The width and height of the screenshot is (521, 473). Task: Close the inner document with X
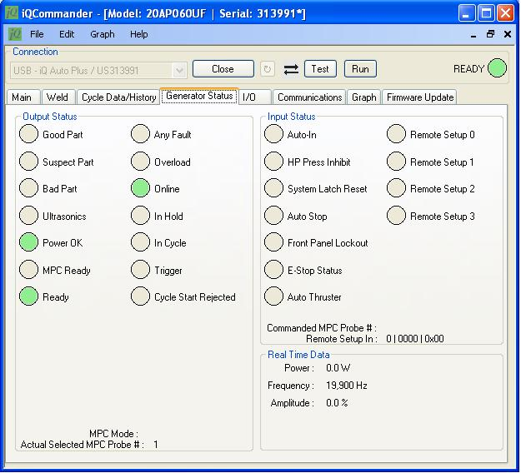507,34
